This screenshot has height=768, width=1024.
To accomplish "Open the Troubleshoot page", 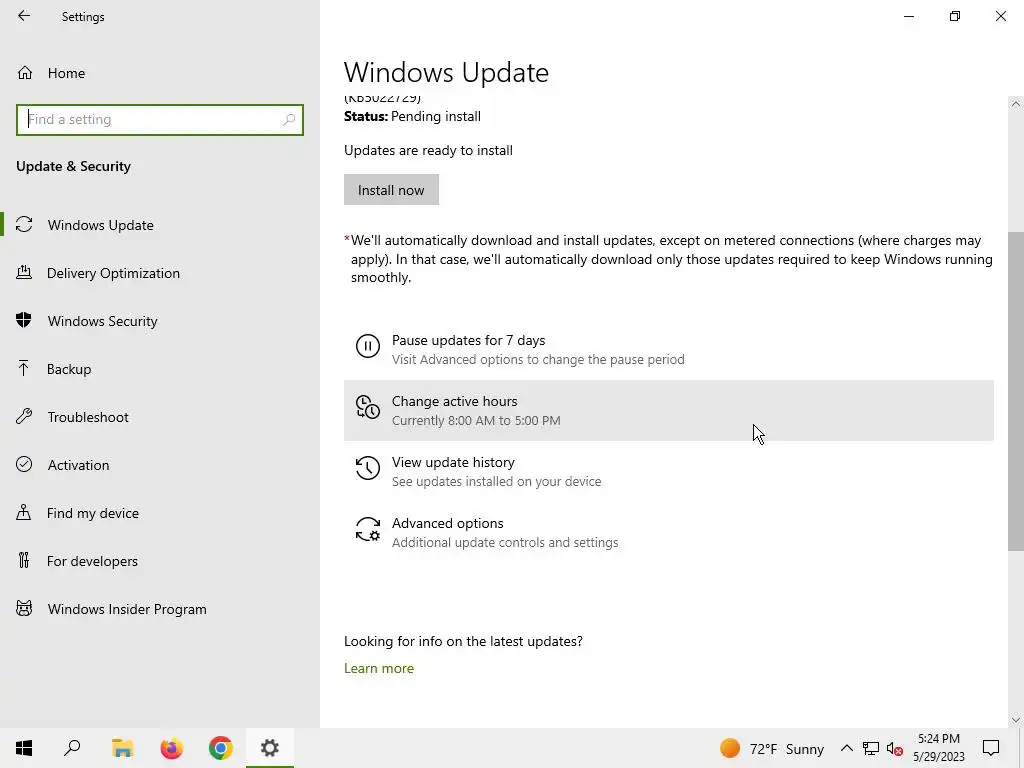I will coord(160,417).
